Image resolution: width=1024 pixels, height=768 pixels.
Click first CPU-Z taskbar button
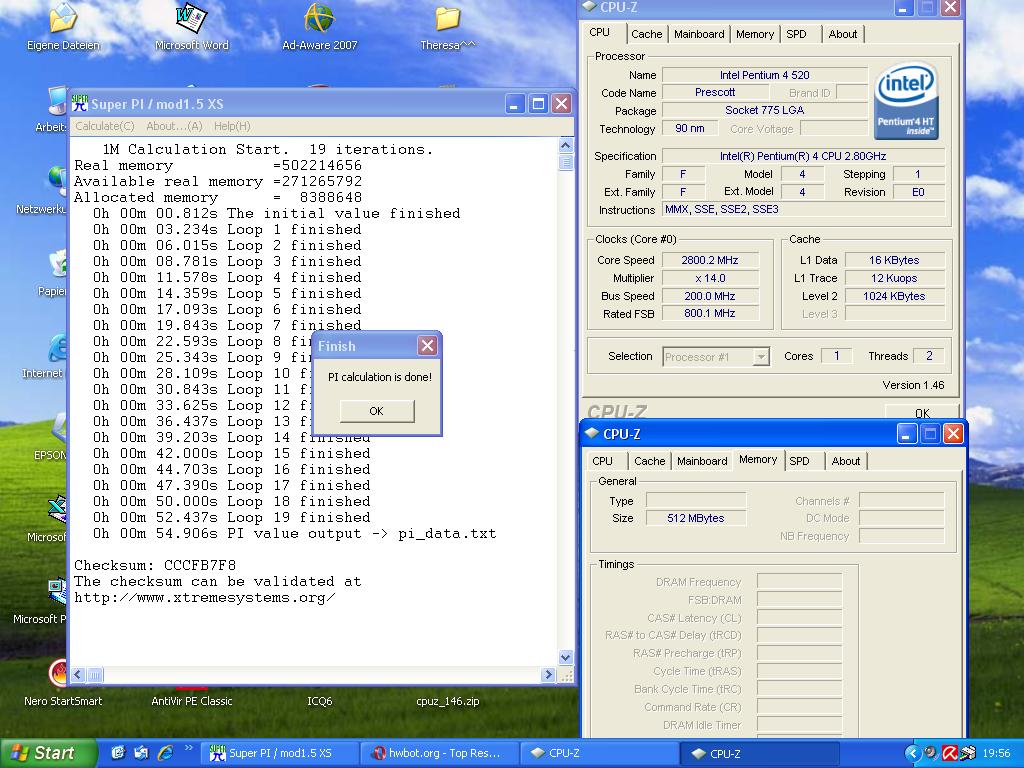click(600, 753)
